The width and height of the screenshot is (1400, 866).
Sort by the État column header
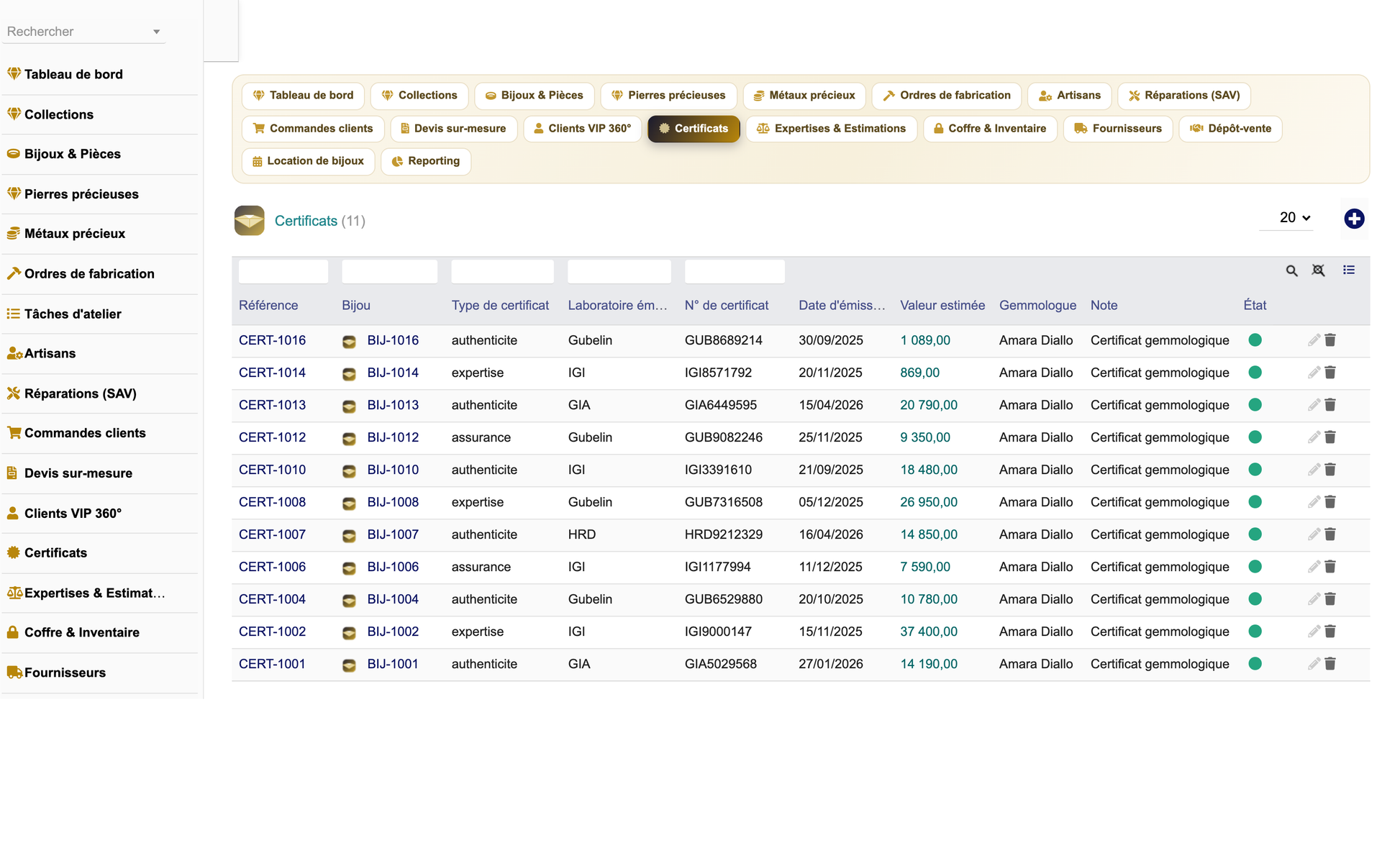[x=1255, y=306]
